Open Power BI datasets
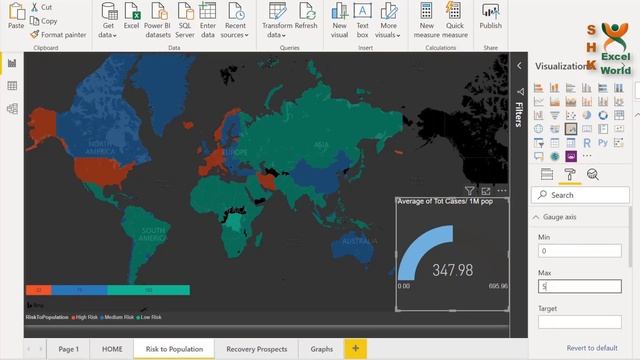This screenshot has width=640, height=360. (158, 20)
